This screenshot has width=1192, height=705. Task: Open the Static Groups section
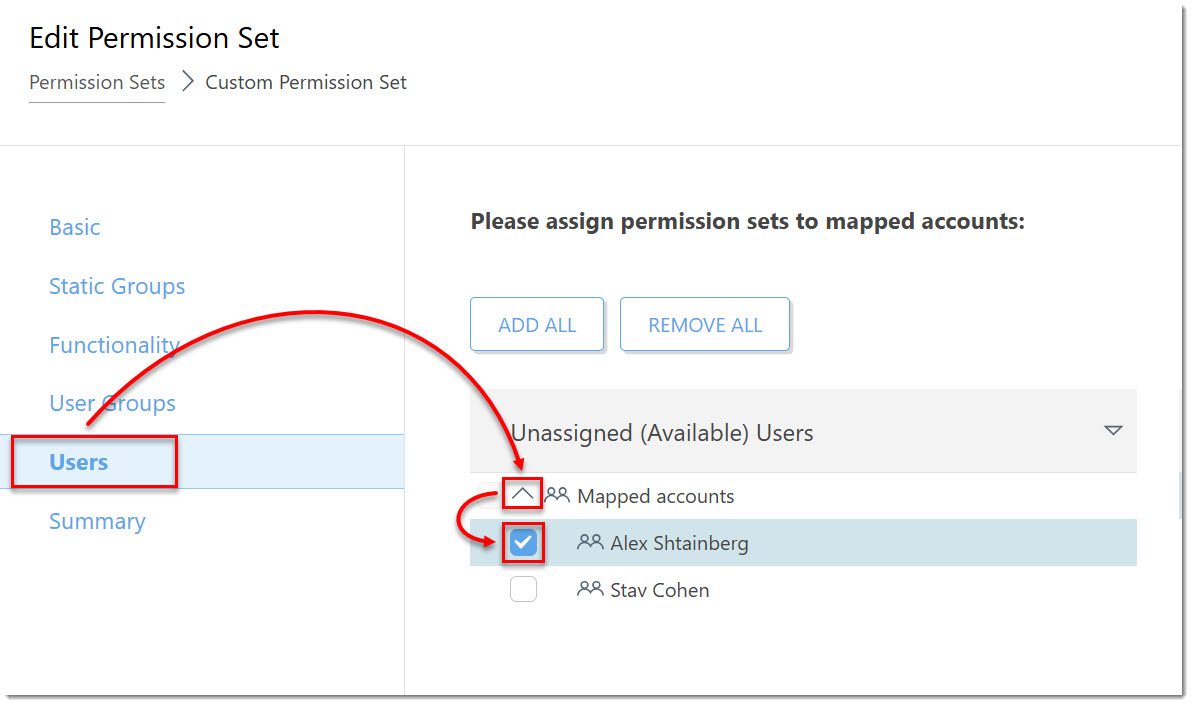[x=117, y=286]
